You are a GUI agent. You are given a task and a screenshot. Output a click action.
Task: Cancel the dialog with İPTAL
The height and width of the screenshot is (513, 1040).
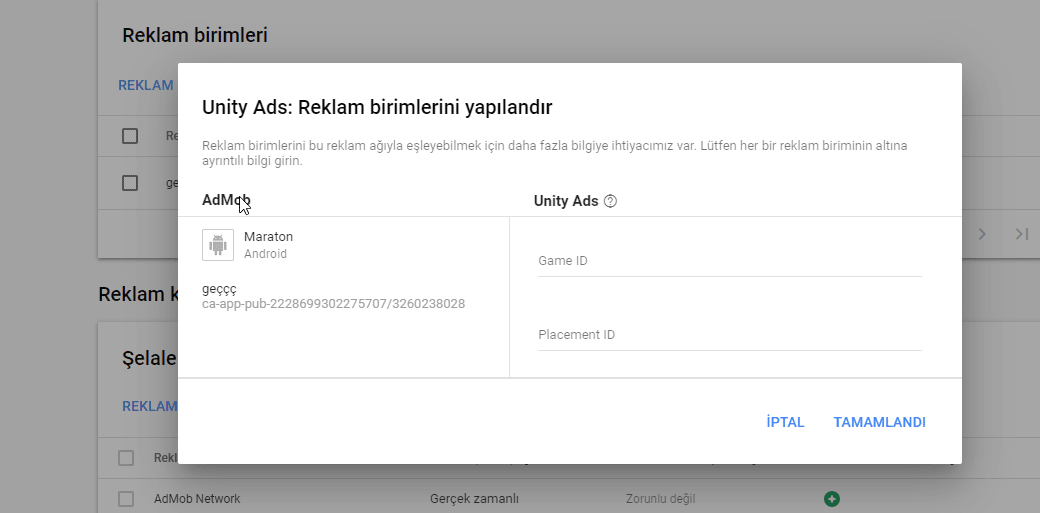[x=785, y=422]
